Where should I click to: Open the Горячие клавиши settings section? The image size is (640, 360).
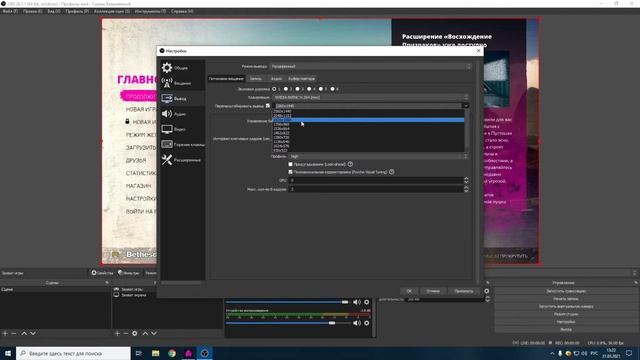pos(182,144)
